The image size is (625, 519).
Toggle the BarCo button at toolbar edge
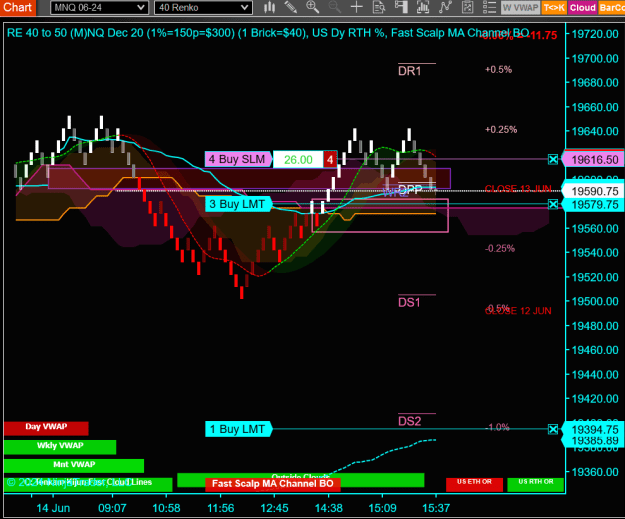click(611, 8)
